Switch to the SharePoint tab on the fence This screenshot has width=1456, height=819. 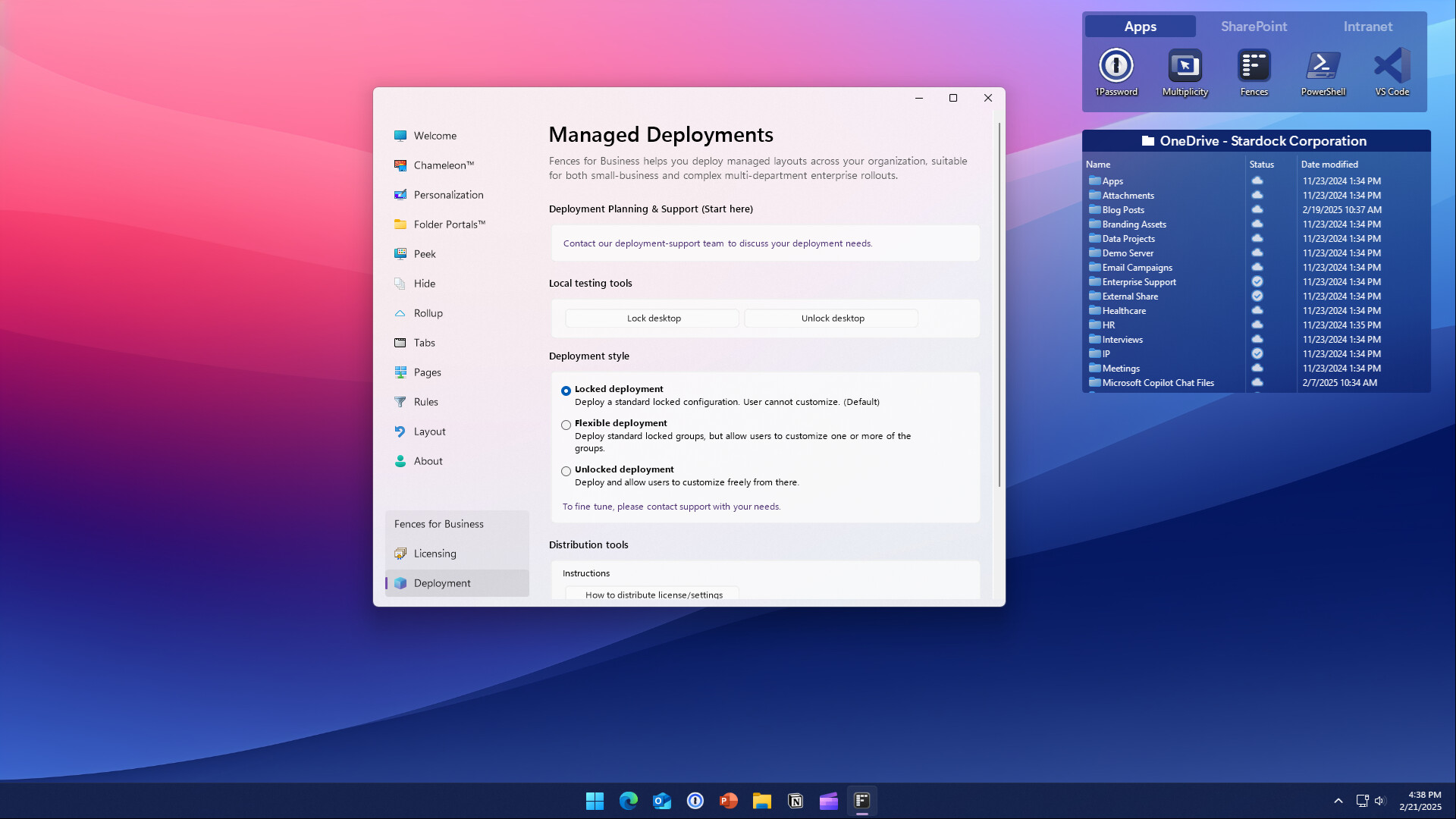(x=1254, y=26)
